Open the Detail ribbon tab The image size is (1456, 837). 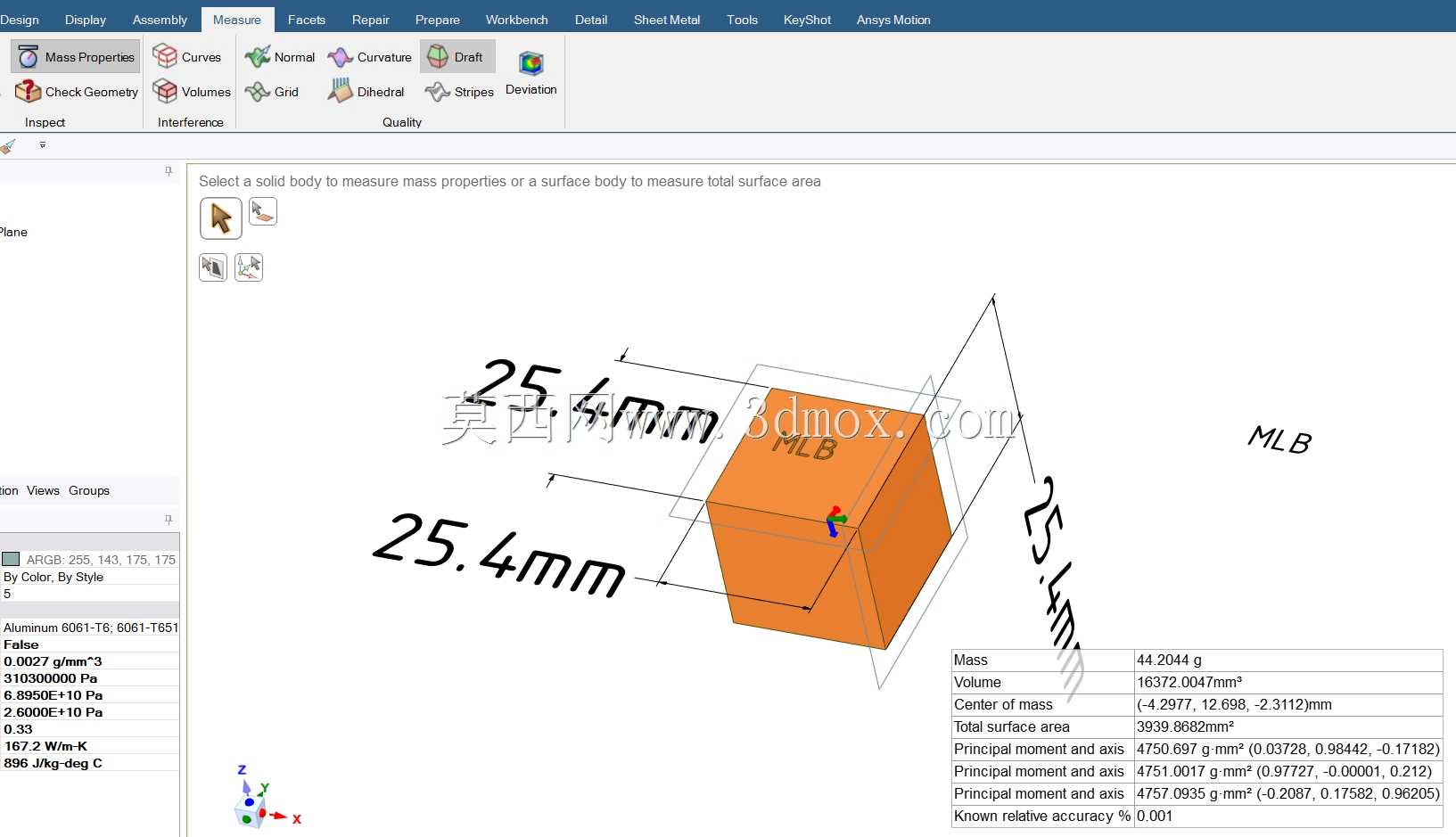click(591, 20)
